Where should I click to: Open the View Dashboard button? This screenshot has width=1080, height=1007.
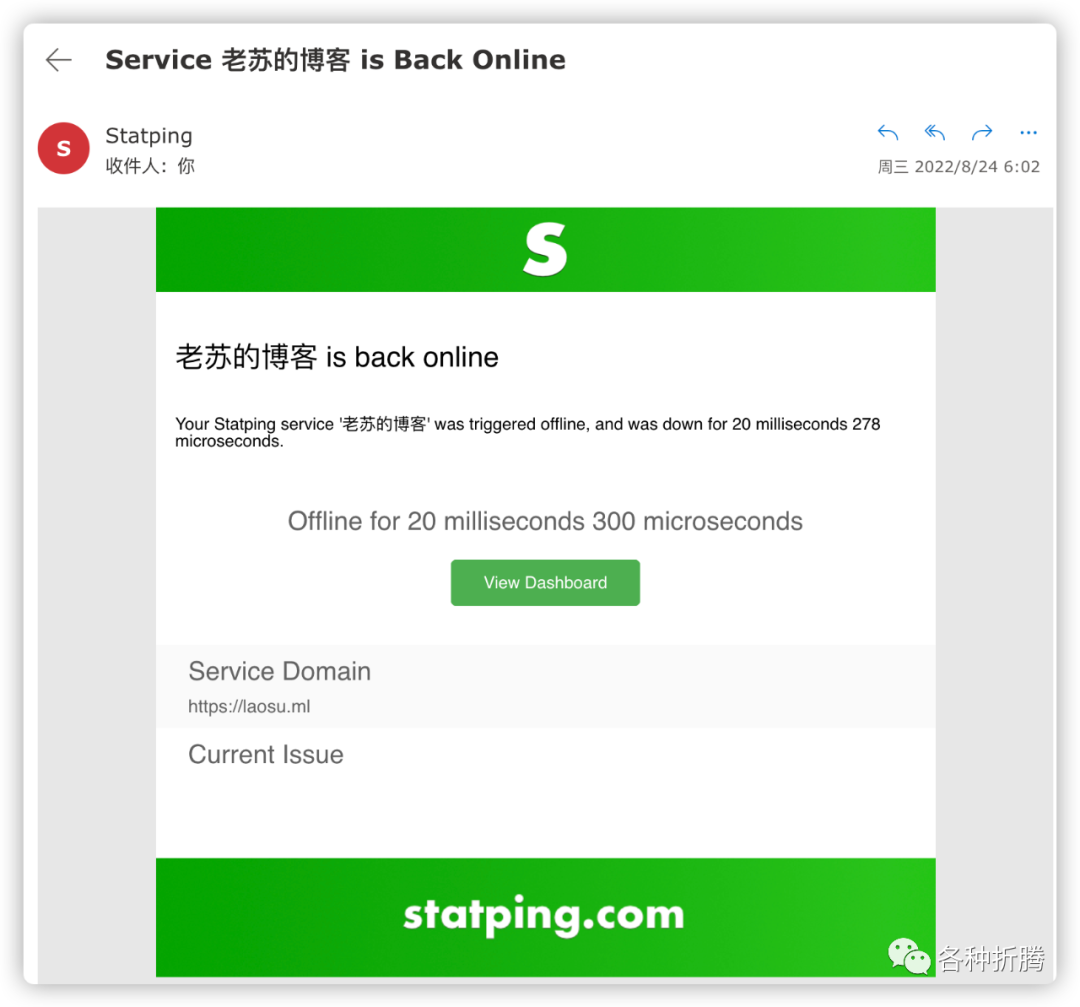(x=545, y=583)
